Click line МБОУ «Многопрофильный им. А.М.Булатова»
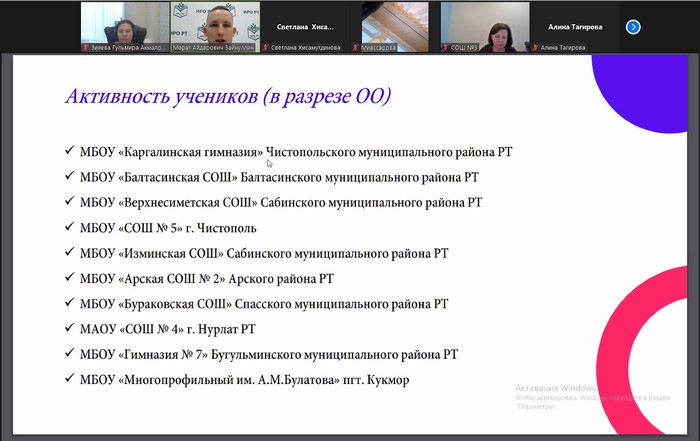This screenshot has height=441, width=700. pyautogui.click(x=244, y=380)
